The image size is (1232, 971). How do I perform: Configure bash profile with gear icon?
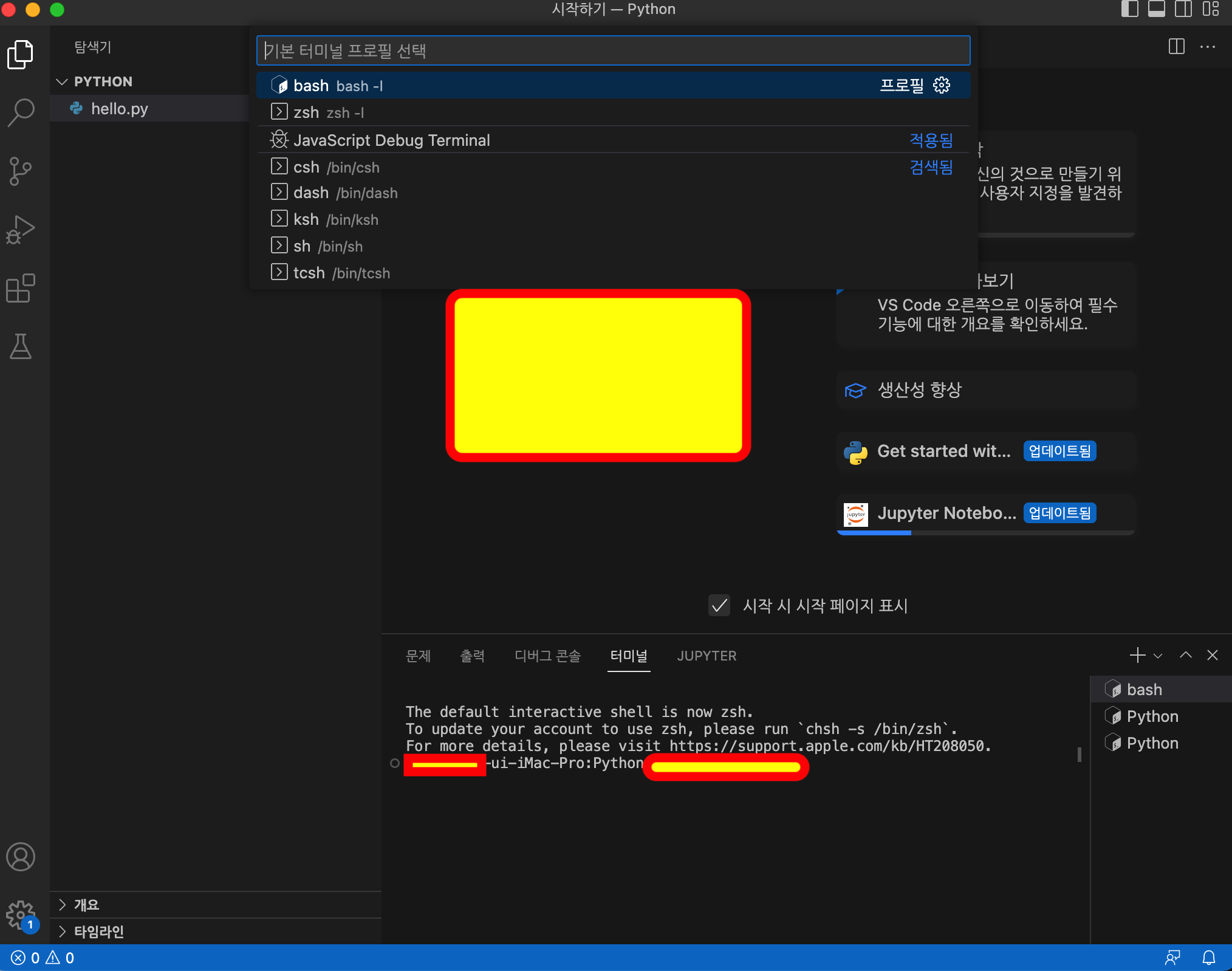click(x=942, y=85)
